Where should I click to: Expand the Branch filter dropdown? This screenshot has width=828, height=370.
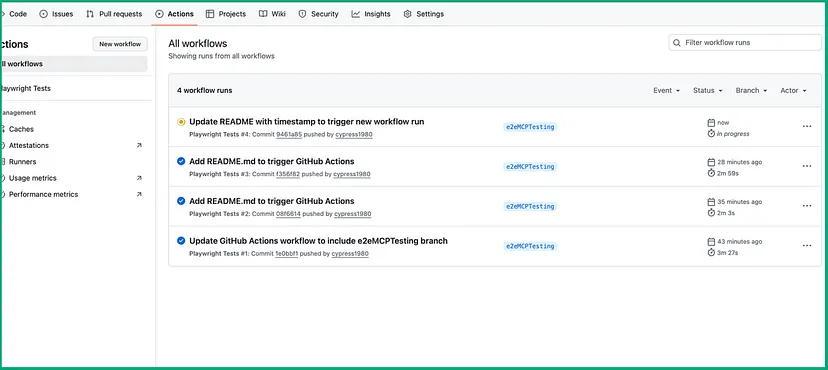tap(751, 91)
